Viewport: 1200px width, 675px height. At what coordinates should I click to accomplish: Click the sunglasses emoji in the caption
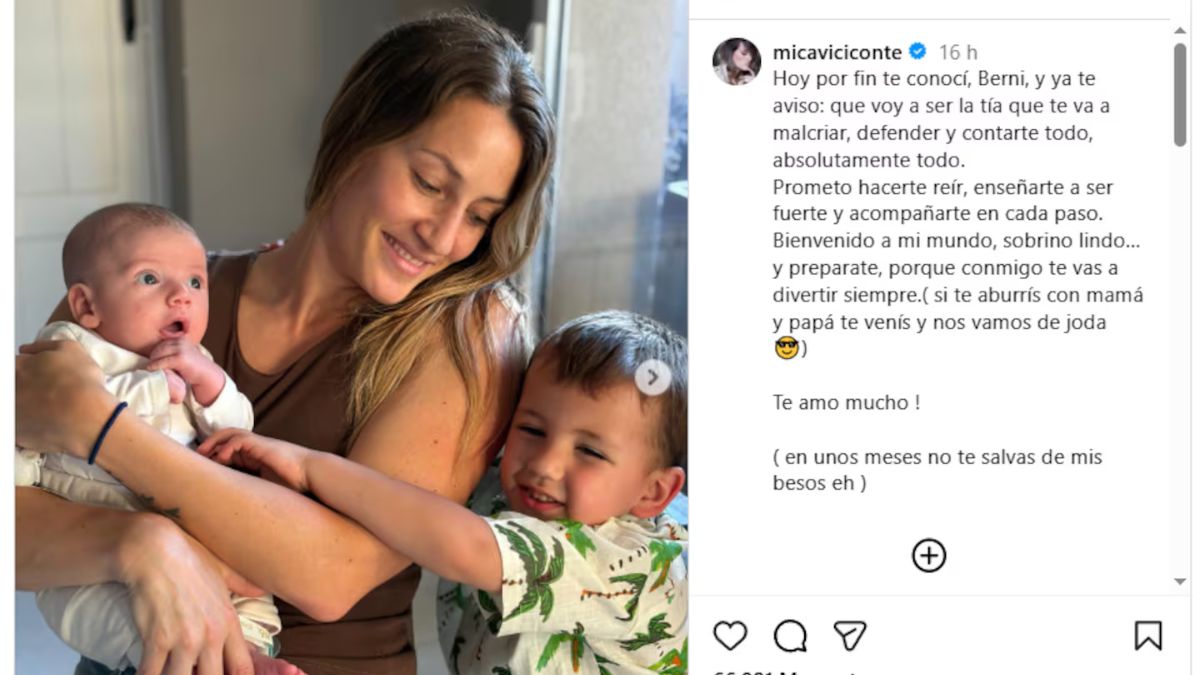click(x=786, y=349)
